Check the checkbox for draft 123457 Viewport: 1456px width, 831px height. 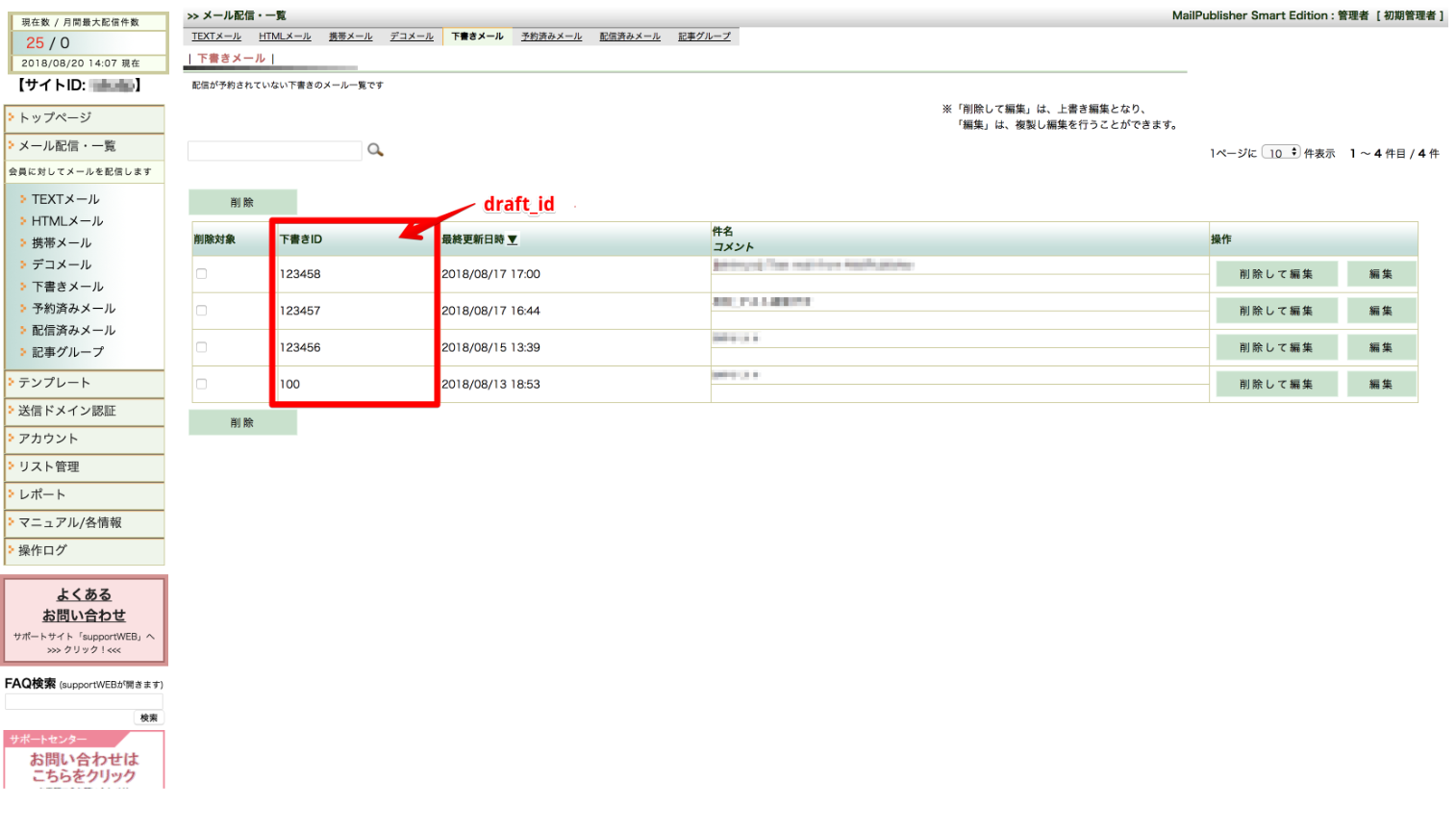202,311
